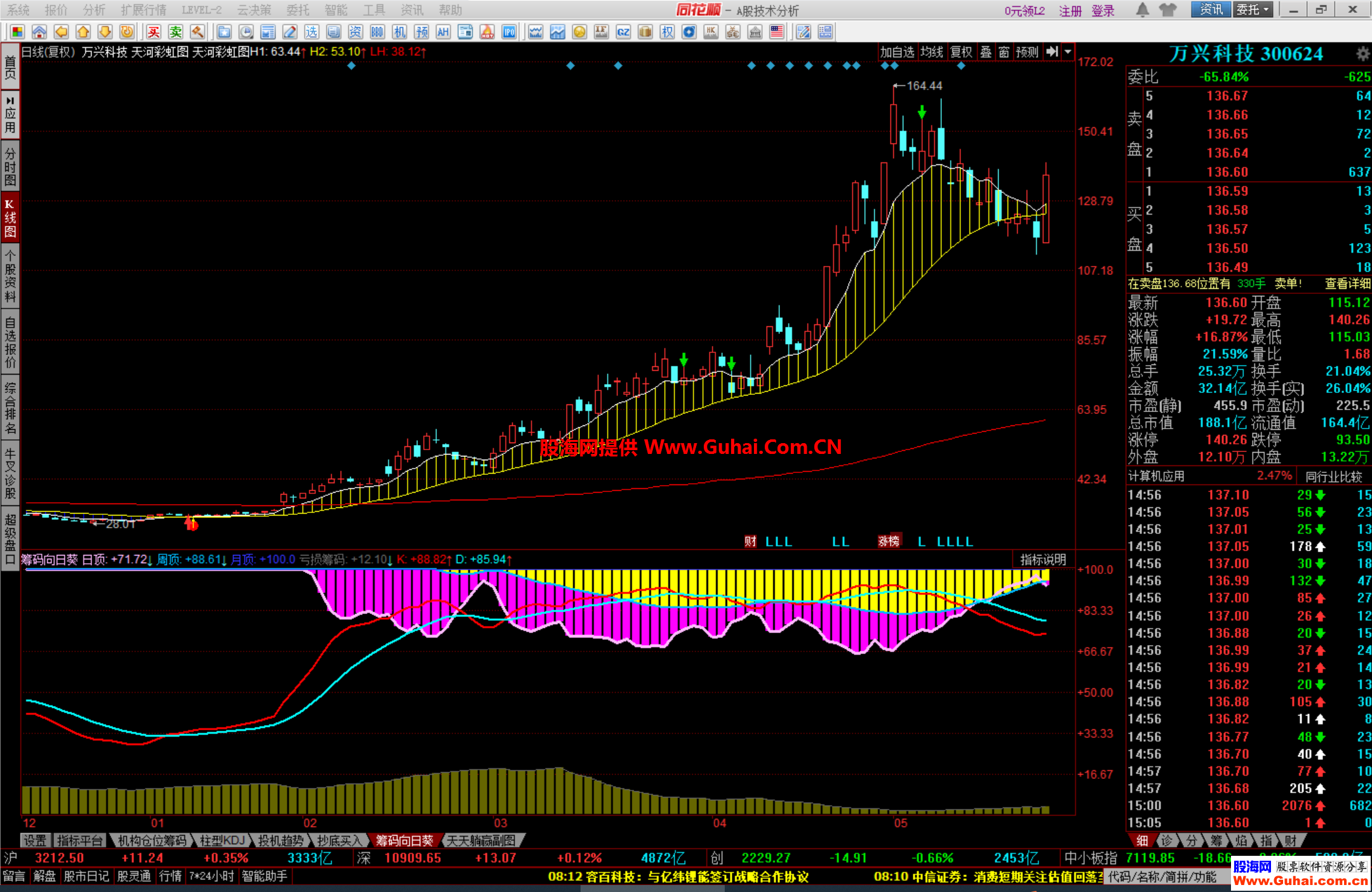Click the green 卖 sell icon

pos(176,32)
